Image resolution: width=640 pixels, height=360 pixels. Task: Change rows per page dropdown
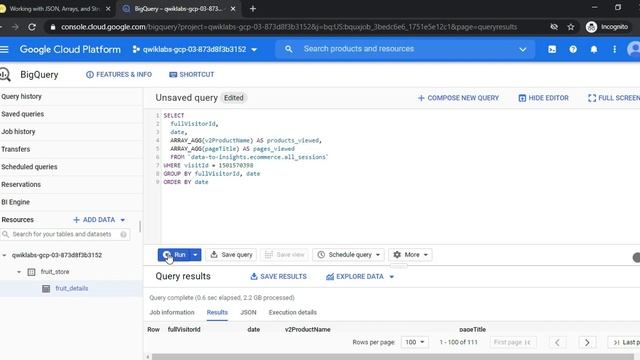(415, 342)
